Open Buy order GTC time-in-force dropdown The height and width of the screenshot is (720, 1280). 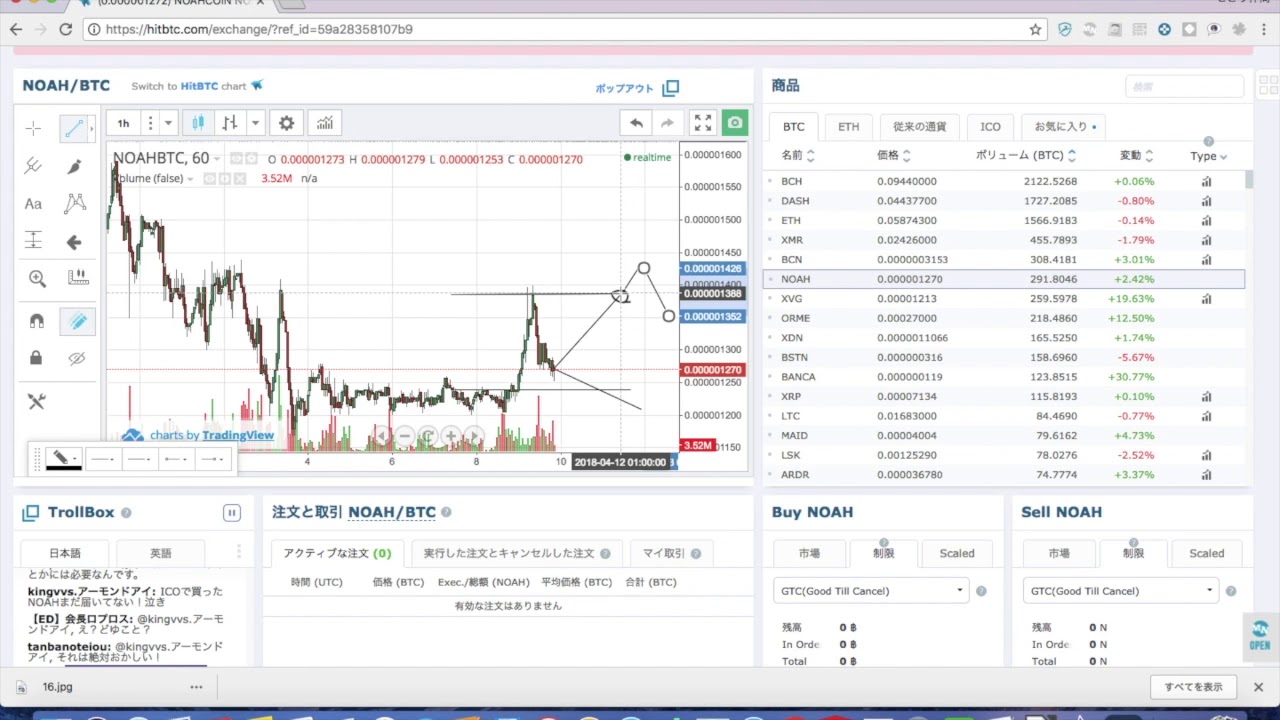pyautogui.click(x=871, y=591)
